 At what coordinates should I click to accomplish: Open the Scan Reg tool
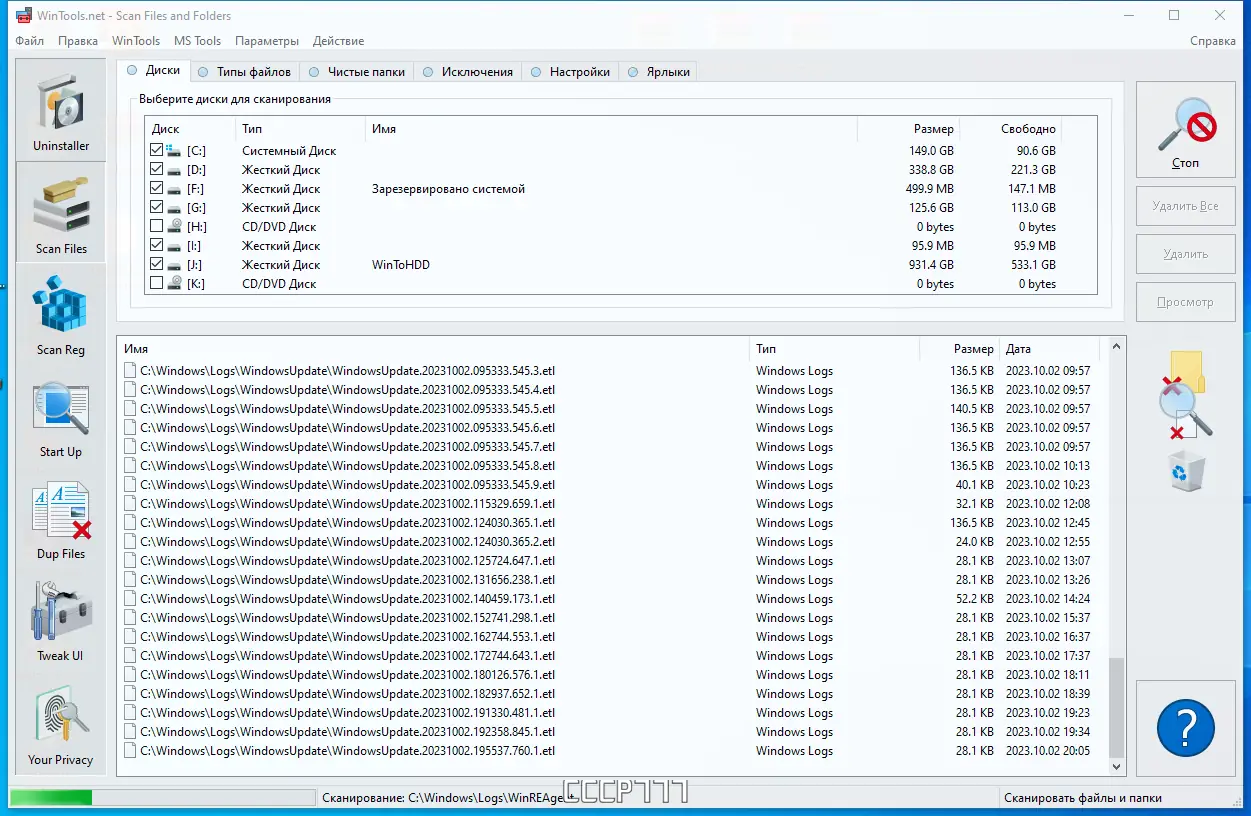61,314
